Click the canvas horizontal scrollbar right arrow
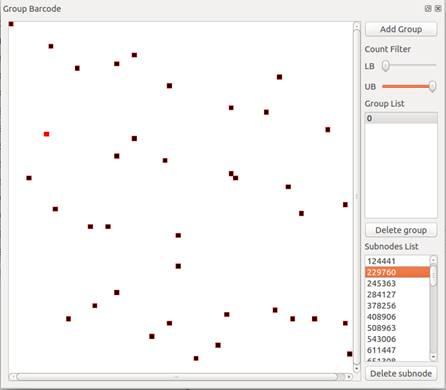 (349, 377)
